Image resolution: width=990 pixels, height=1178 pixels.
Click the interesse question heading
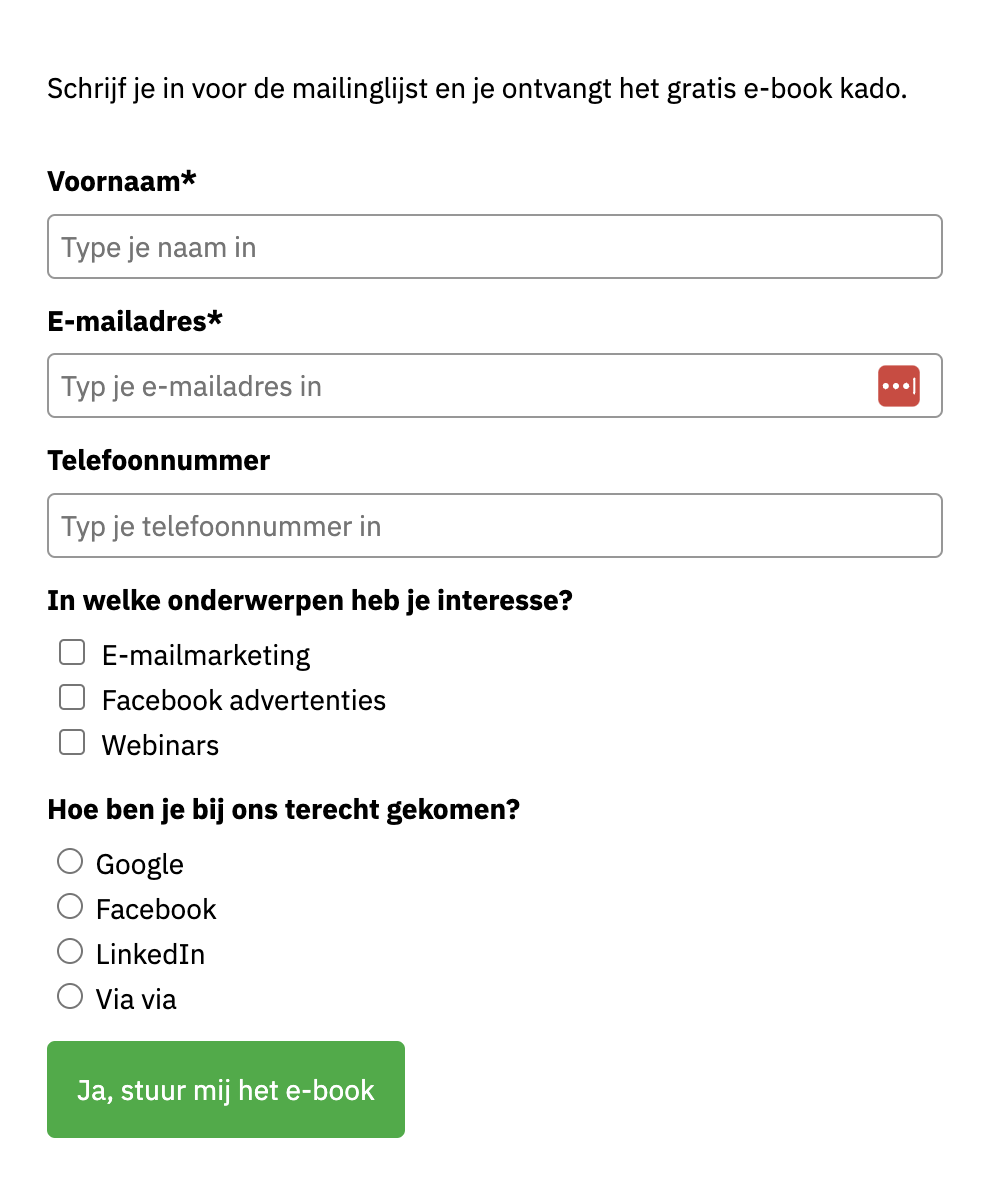point(310,600)
